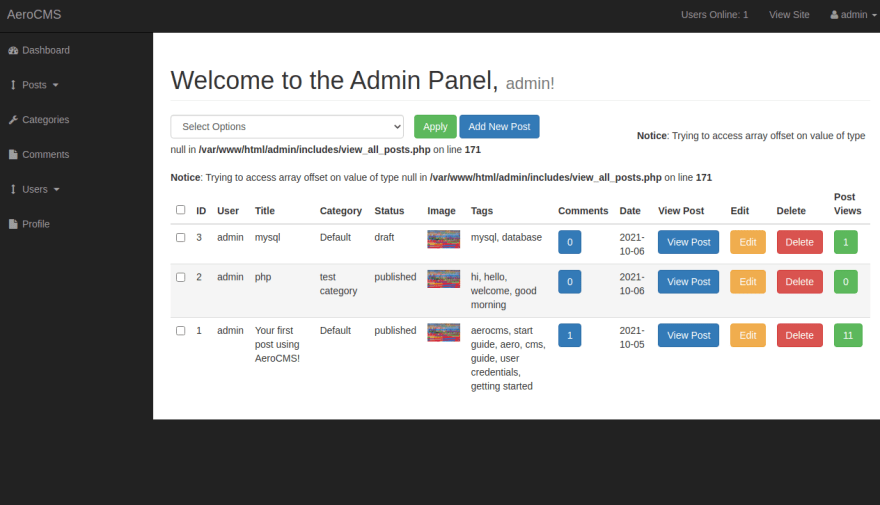
Task: Click the 'Users Online: 1' text
Action: [714, 15]
